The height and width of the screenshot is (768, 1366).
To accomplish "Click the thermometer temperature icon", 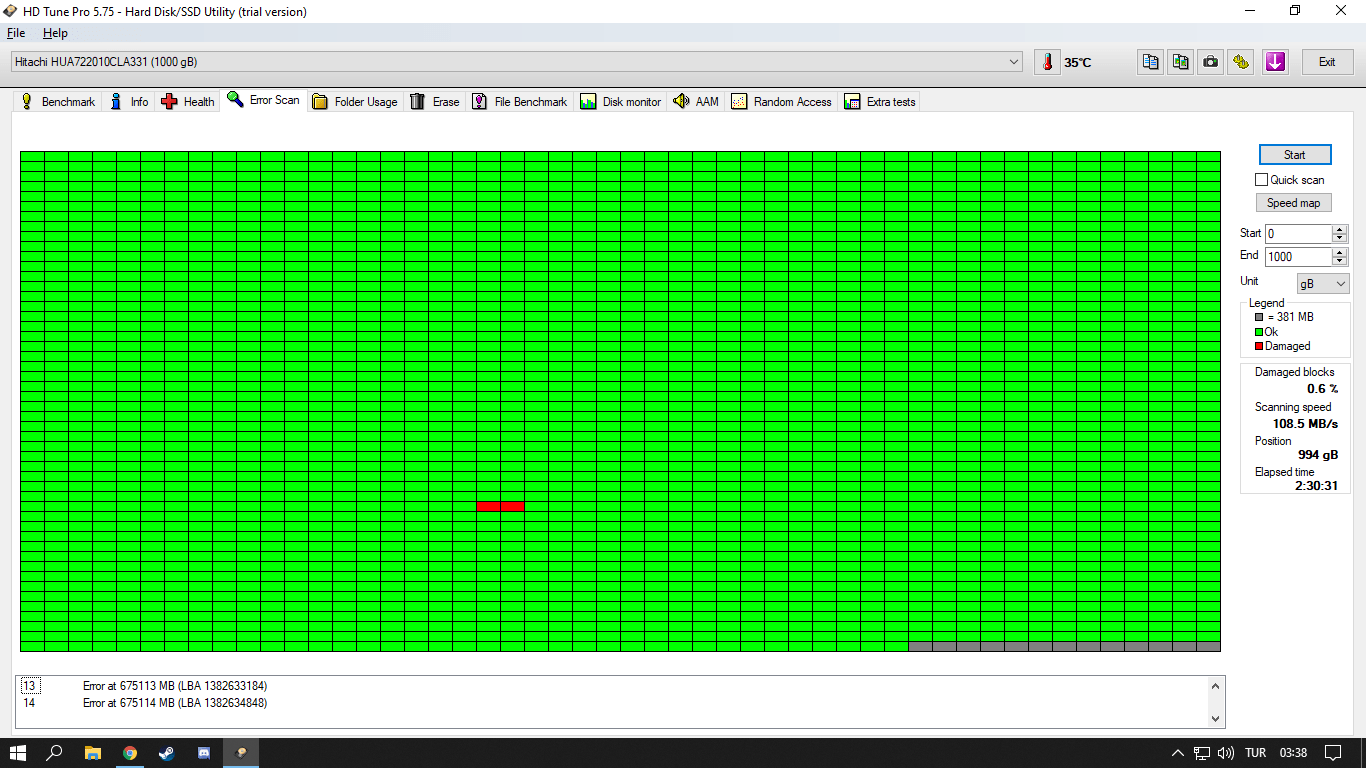I will 1047,62.
